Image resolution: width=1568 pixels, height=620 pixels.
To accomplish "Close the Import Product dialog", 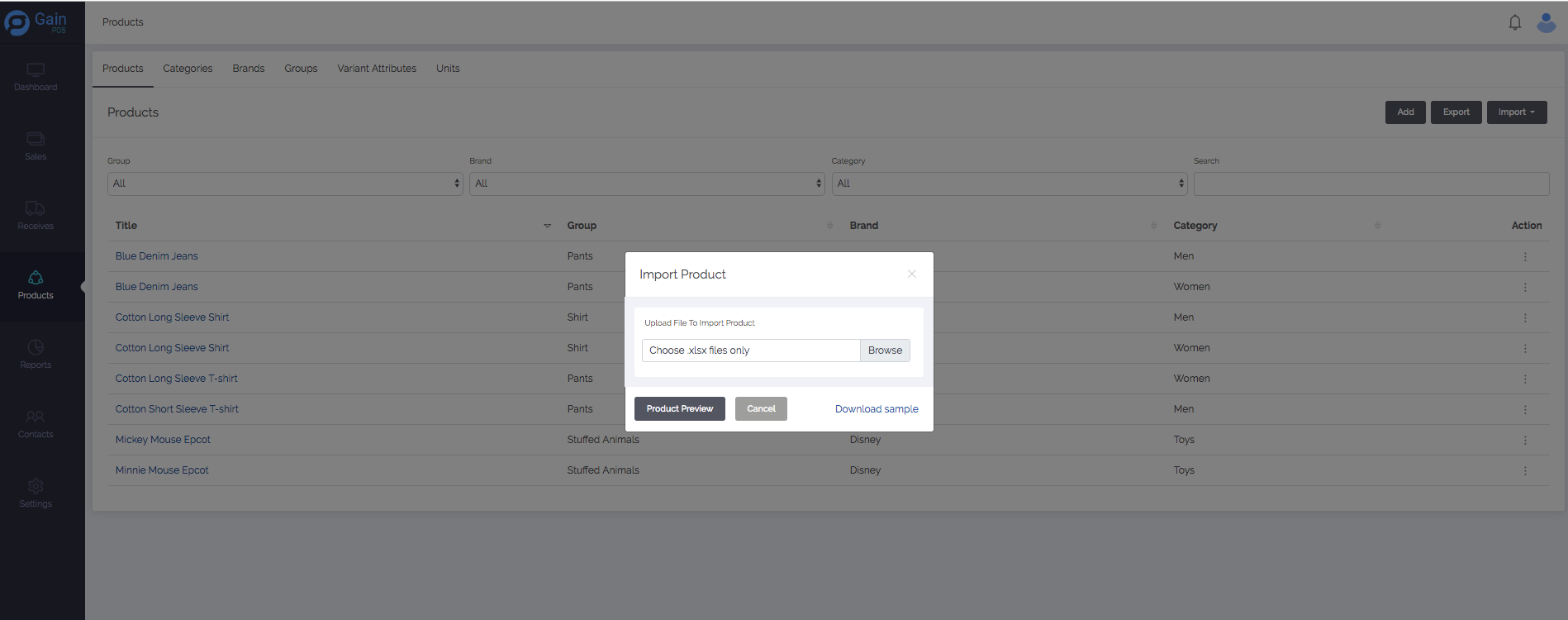I will click(911, 274).
